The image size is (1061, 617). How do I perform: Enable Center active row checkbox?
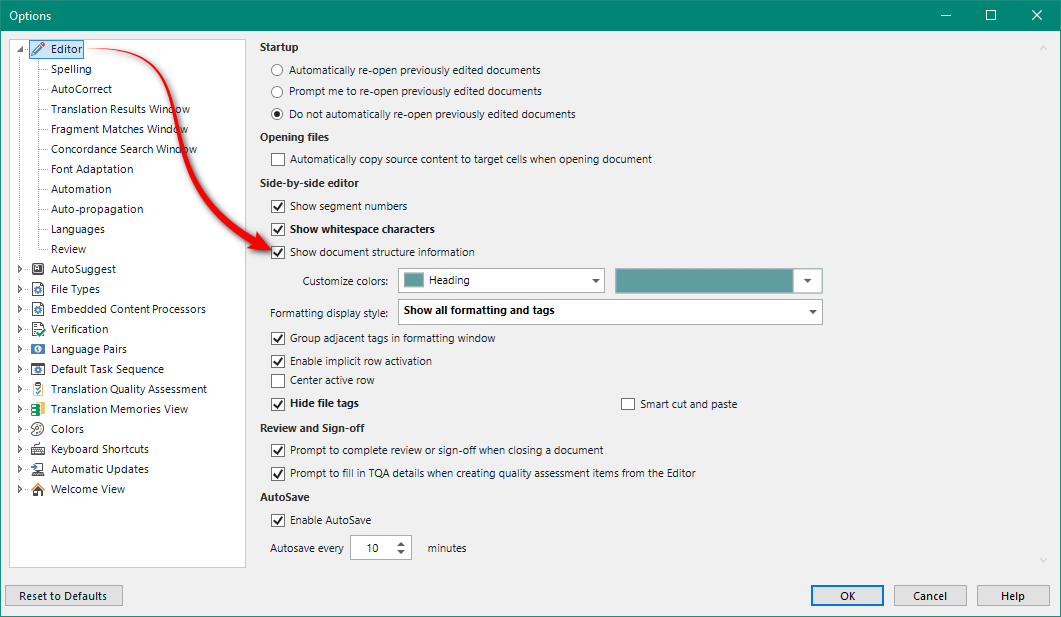point(277,381)
